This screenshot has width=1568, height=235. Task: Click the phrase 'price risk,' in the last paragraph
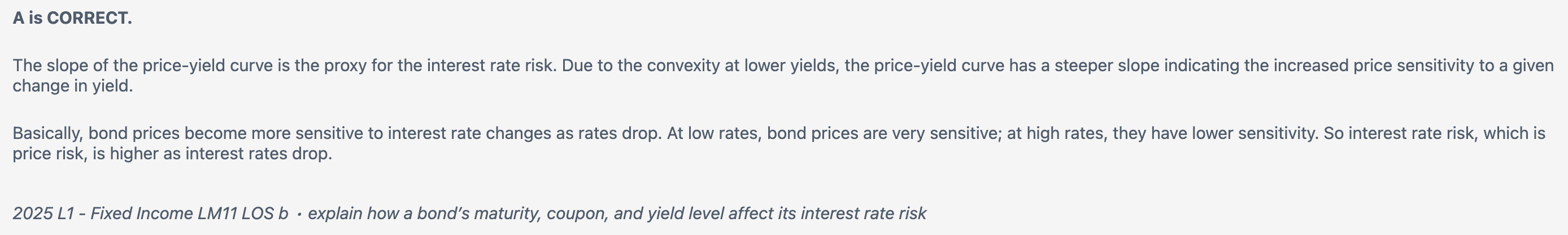[x=50, y=154]
